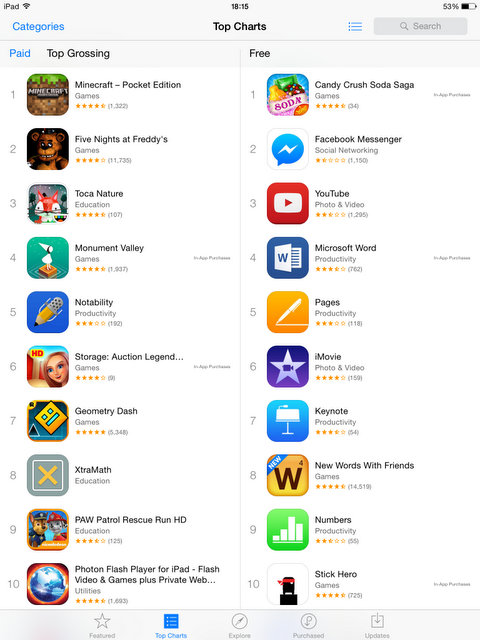Open the Categories link
The width and height of the screenshot is (480, 640).
(38, 27)
